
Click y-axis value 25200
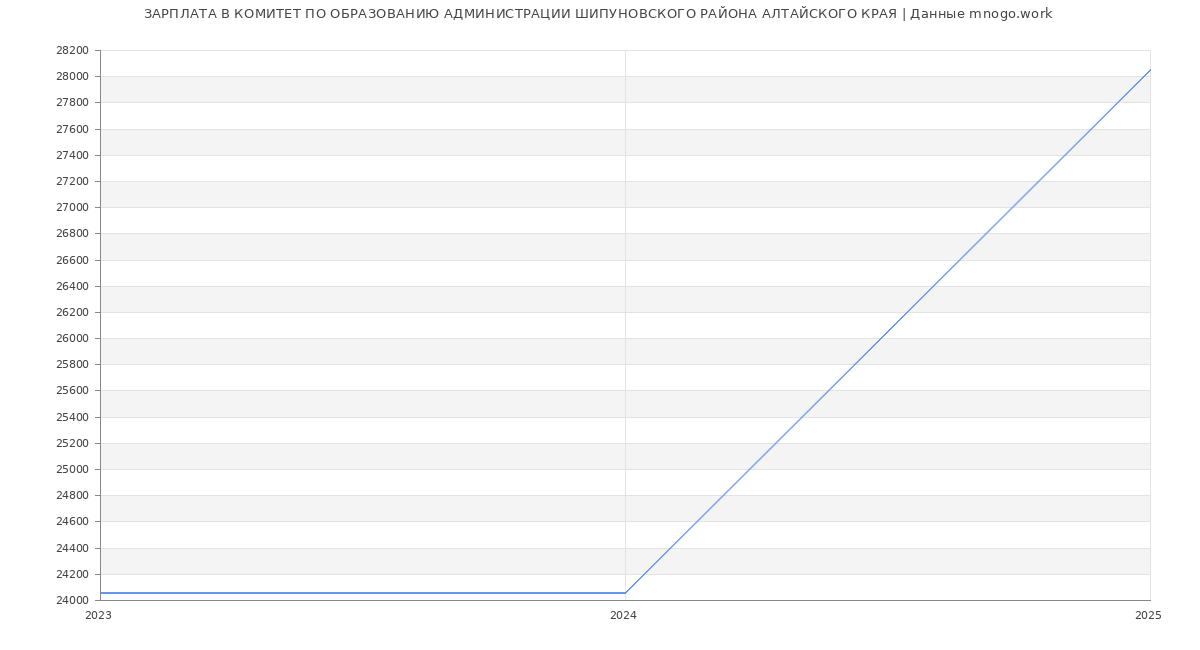pyautogui.click(x=72, y=443)
